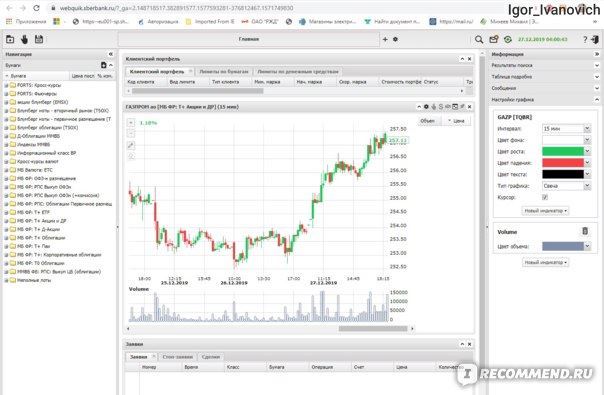Sort by Цена посл. column header
This screenshot has height=395, width=604.
pyautogui.click(x=83, y=76)
